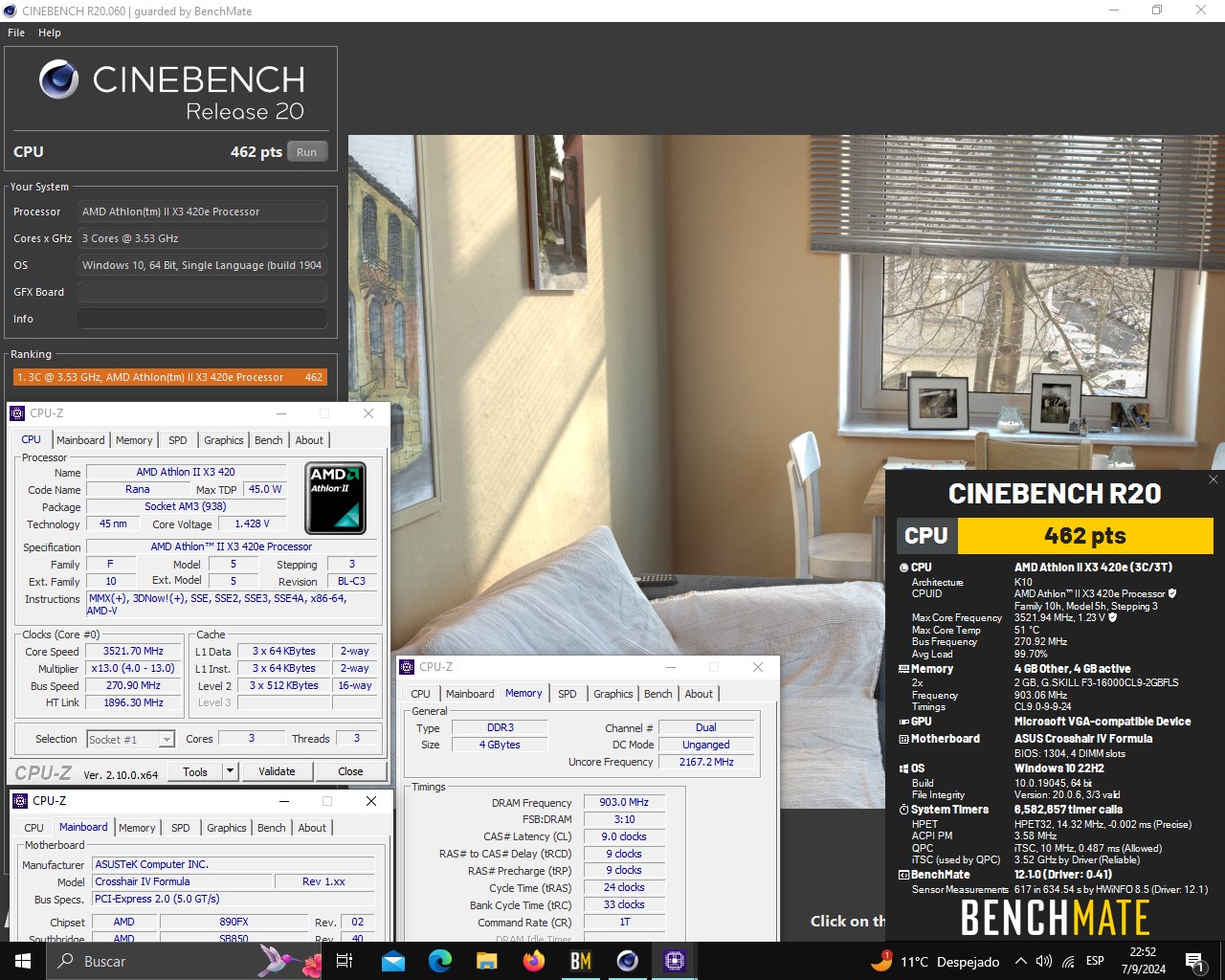1225x980 pixels.
Task: Click the Tools button in CPU-Z
Action: pyautogui.click(x=195, y=771)
